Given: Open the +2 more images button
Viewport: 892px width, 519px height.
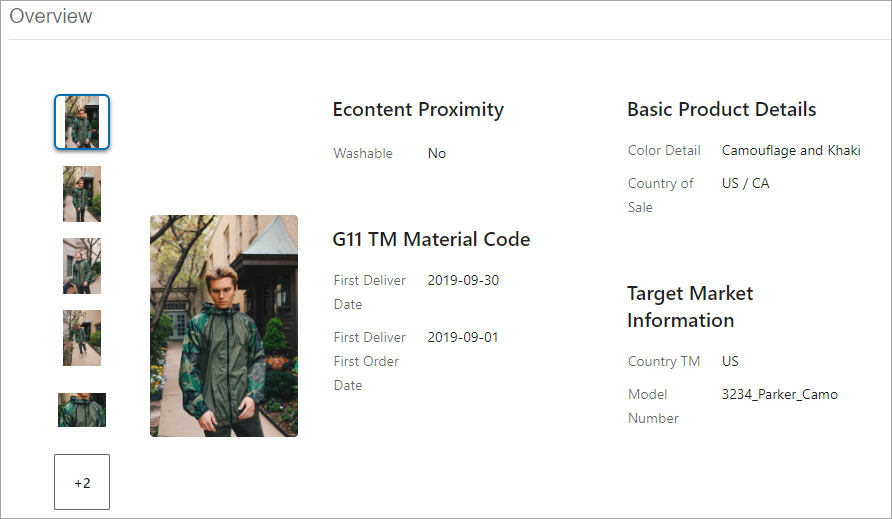Looking at the screenshot, I should click(82, 482).
